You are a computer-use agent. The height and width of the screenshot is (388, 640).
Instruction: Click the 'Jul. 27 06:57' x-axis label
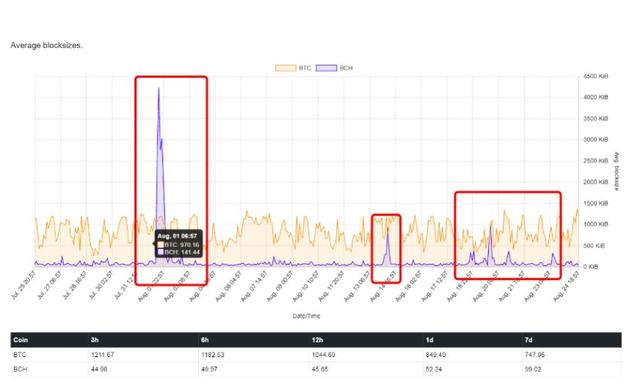pos(49,285)
